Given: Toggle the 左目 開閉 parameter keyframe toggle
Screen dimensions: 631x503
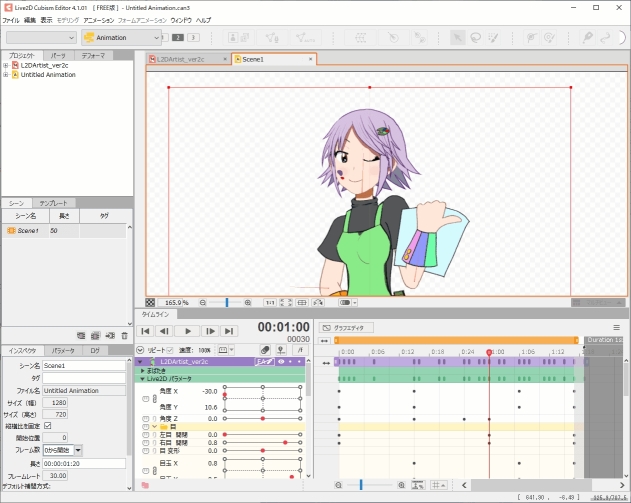Looking at the screenshot, I should (x=146, y=435).
